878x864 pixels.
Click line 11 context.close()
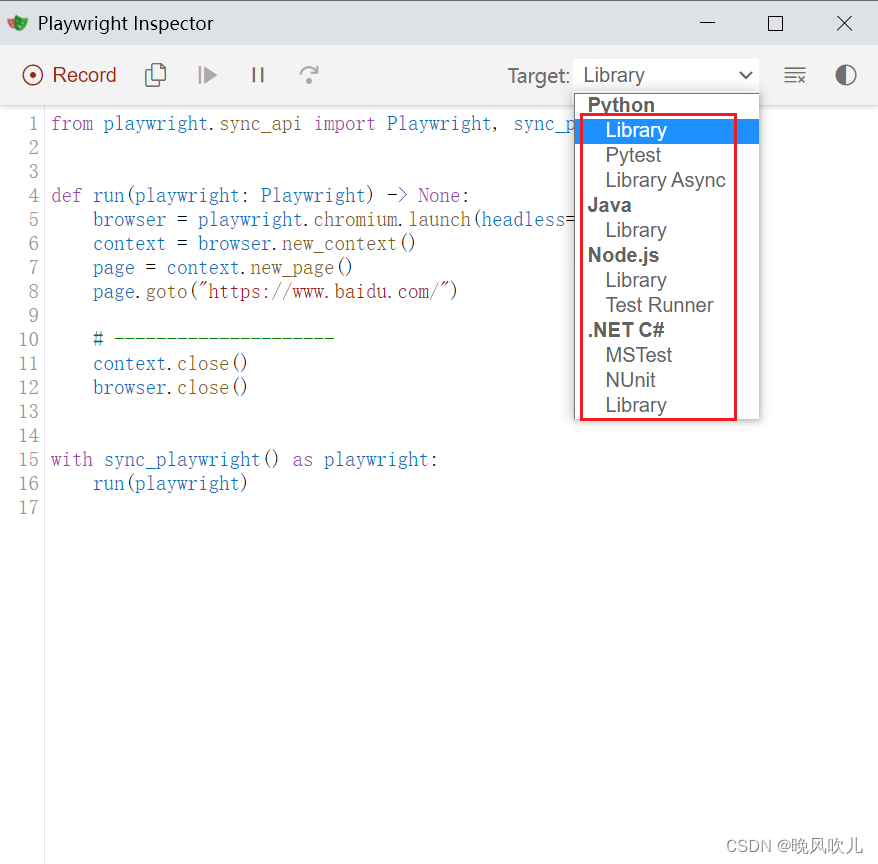point(170,363)
